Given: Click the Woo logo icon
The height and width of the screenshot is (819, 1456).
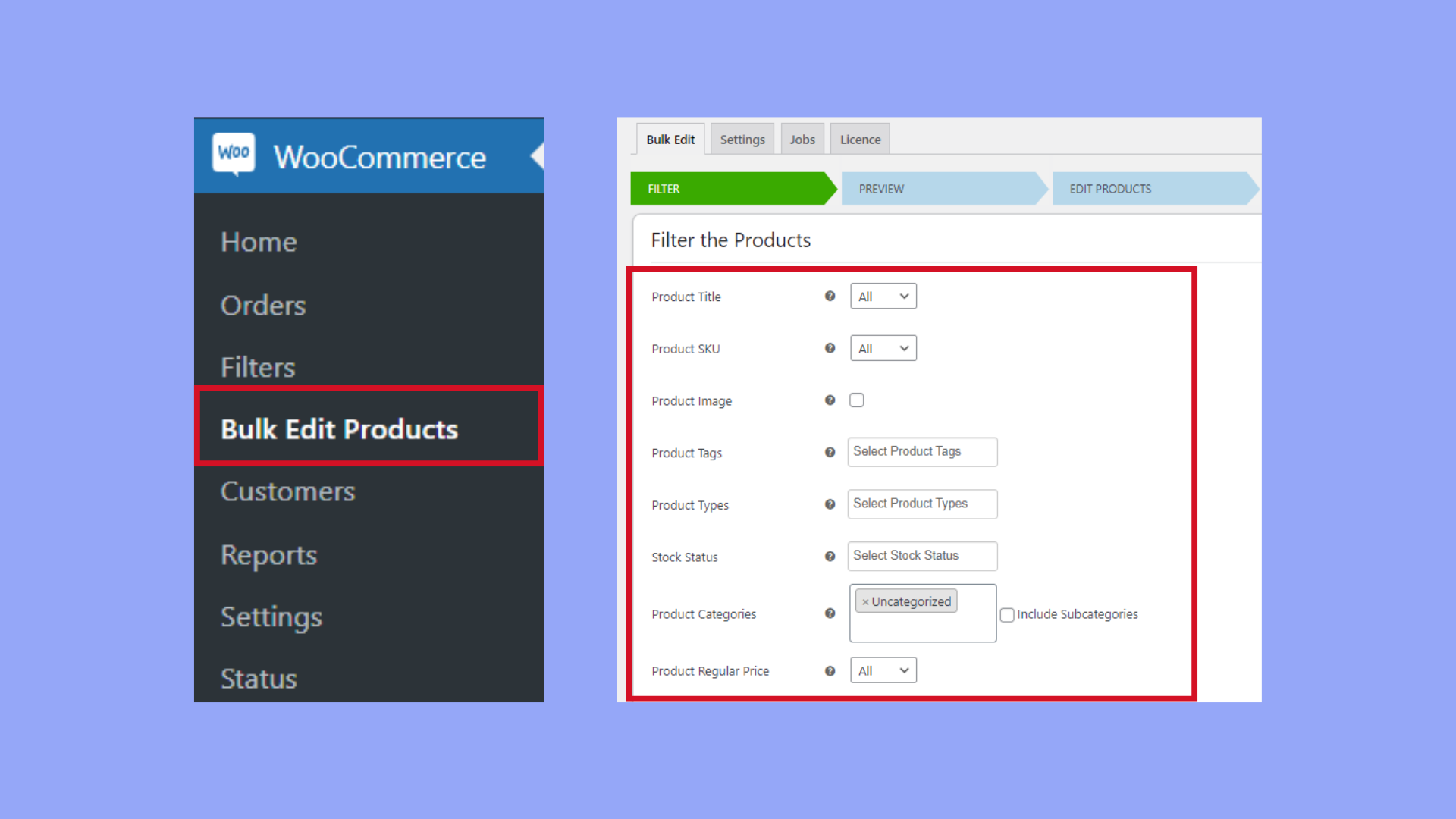Looking at the screenshot, I should [x=234, y=153].
